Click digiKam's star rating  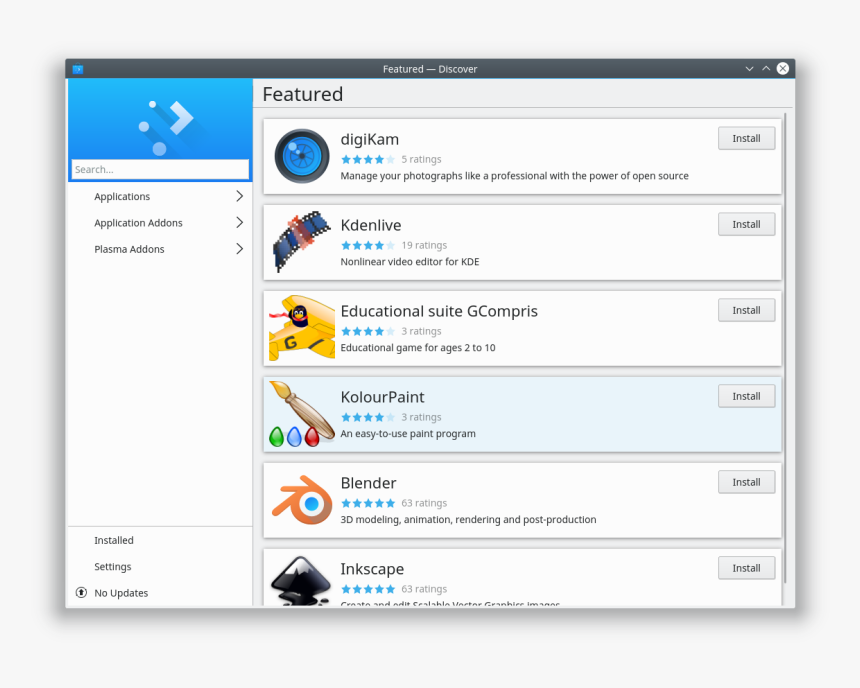(x=367, y=160)
